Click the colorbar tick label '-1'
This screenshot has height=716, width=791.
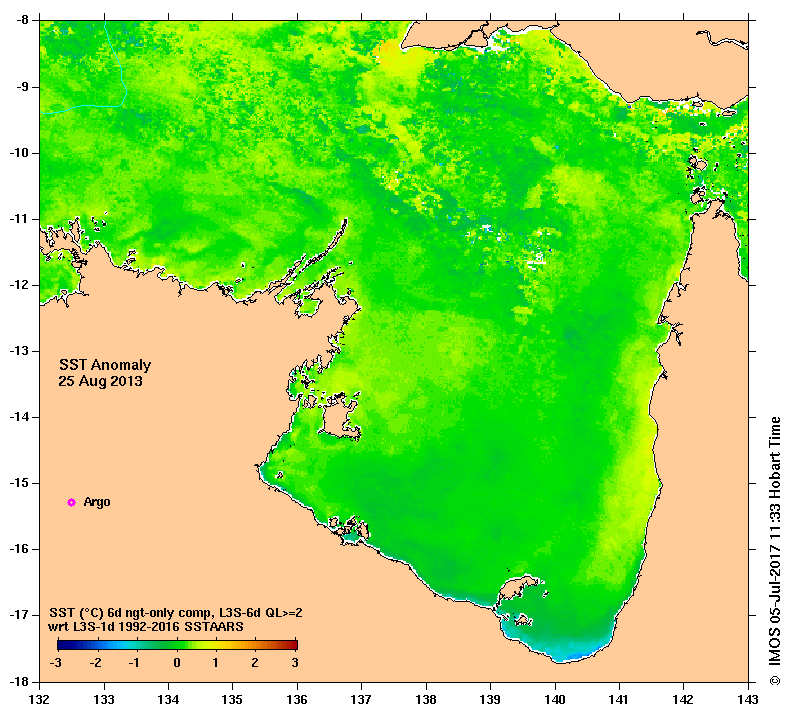(x=134, y=663)
